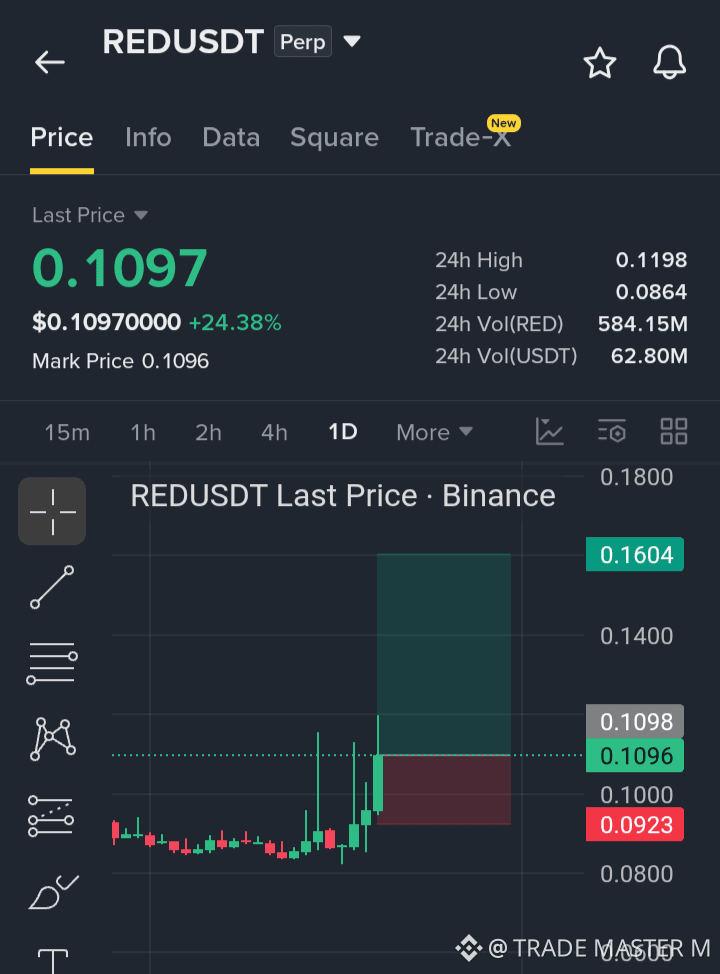The image size is (720, 974).
Task: Click the 0.0800 price axis label
Action: point(636,874)
